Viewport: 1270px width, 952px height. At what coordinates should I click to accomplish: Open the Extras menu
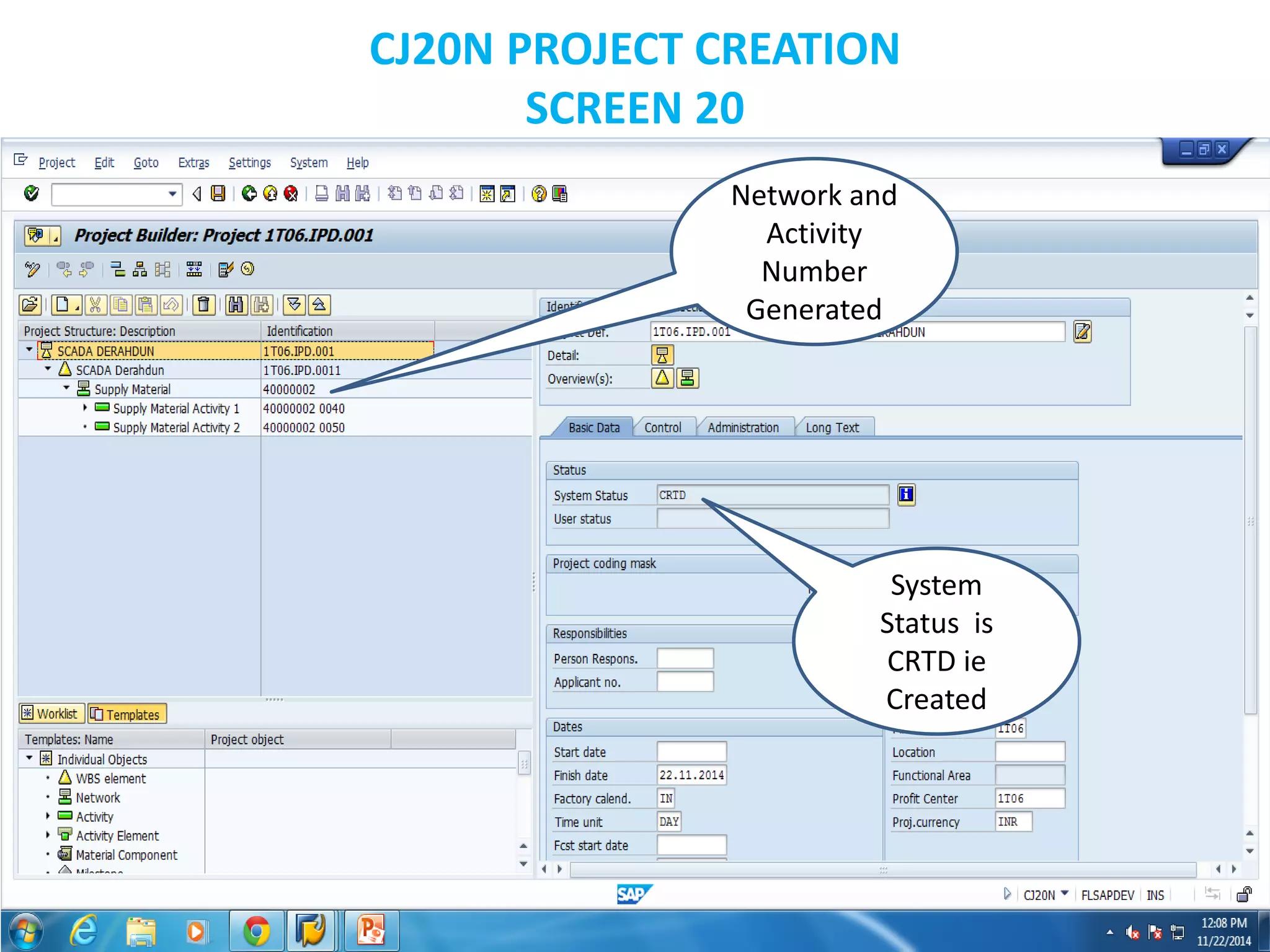click(193, 162)
